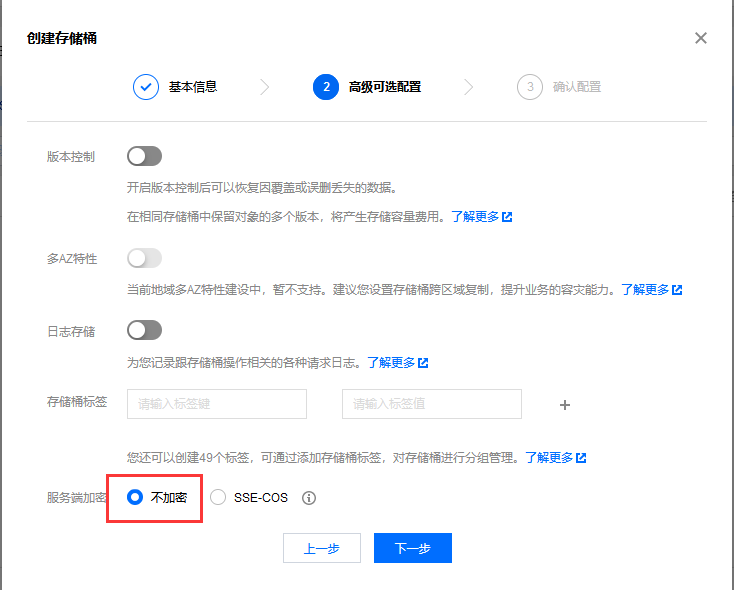This screenshot has width=734, height=590.
Task: Go to the 基本信息 step label
Action: pos(193,87)
